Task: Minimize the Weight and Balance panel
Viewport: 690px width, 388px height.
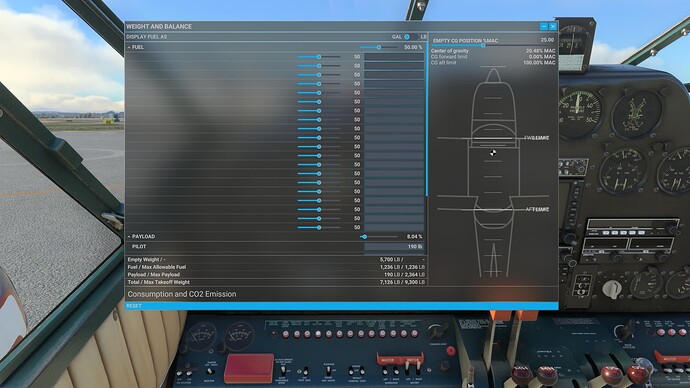Action: pyautogui.click(x=544, y=26)
